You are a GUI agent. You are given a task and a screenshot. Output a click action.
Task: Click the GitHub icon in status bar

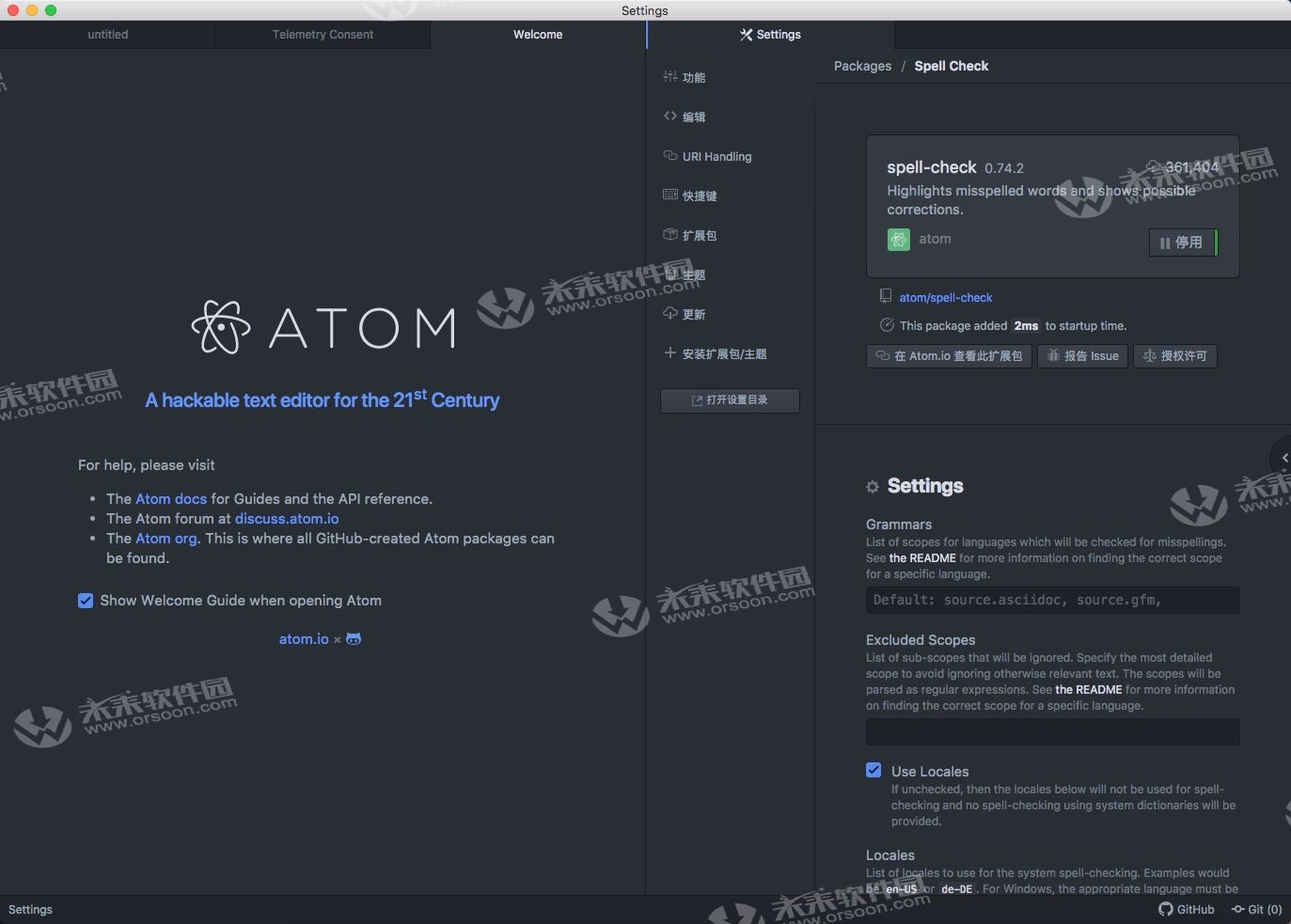pos(1164,909)
